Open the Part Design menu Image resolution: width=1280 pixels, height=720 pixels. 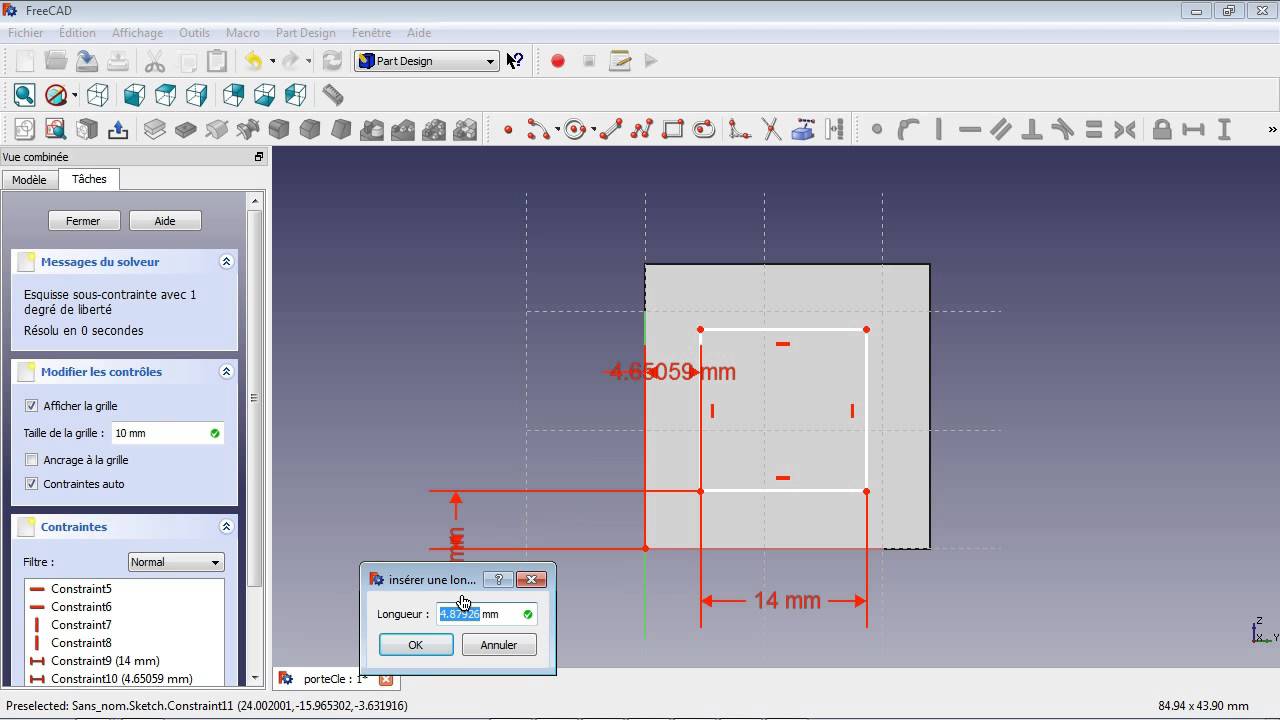[x=306, y=33]
